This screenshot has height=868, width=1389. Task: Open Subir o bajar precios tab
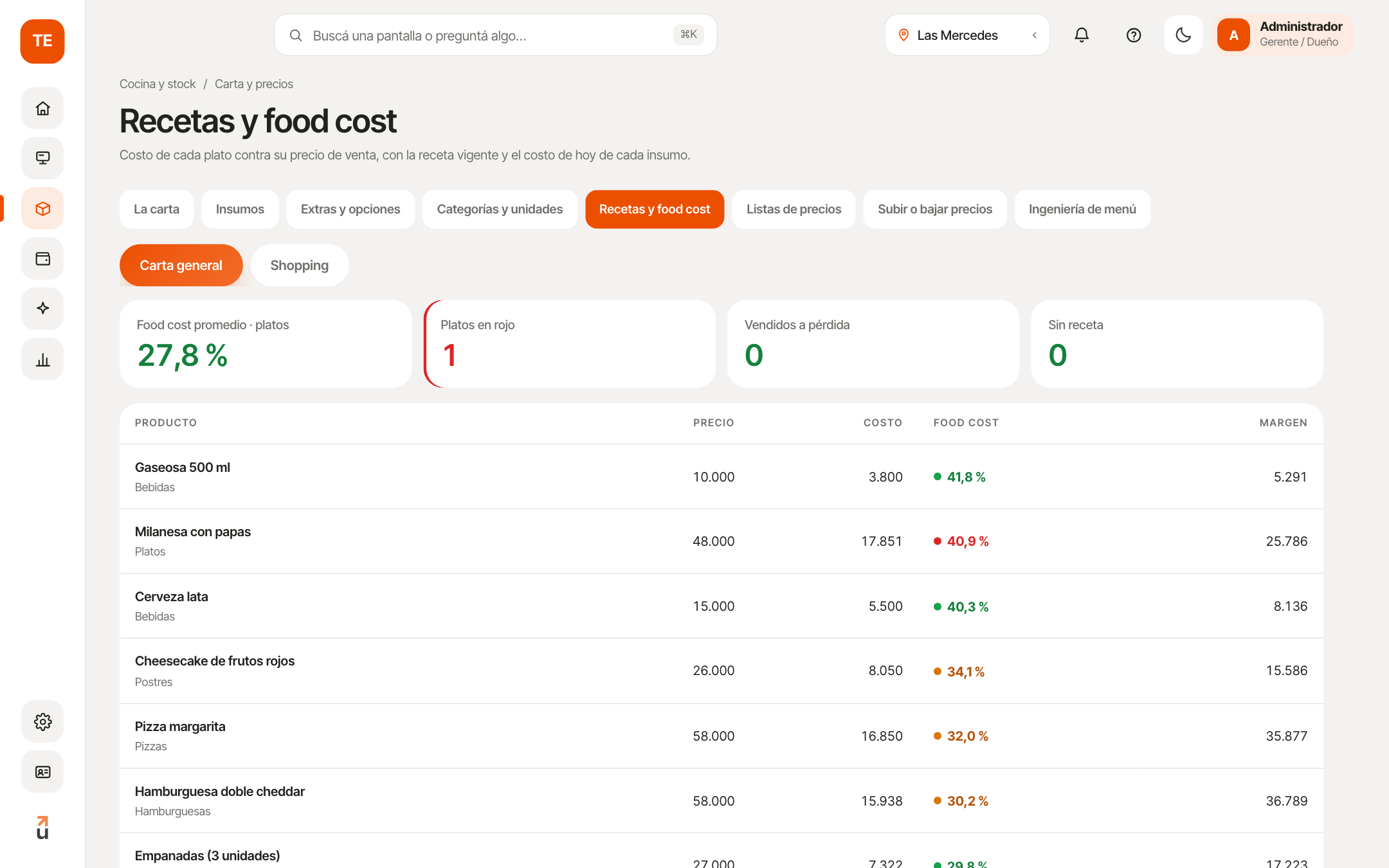[935, 209]
